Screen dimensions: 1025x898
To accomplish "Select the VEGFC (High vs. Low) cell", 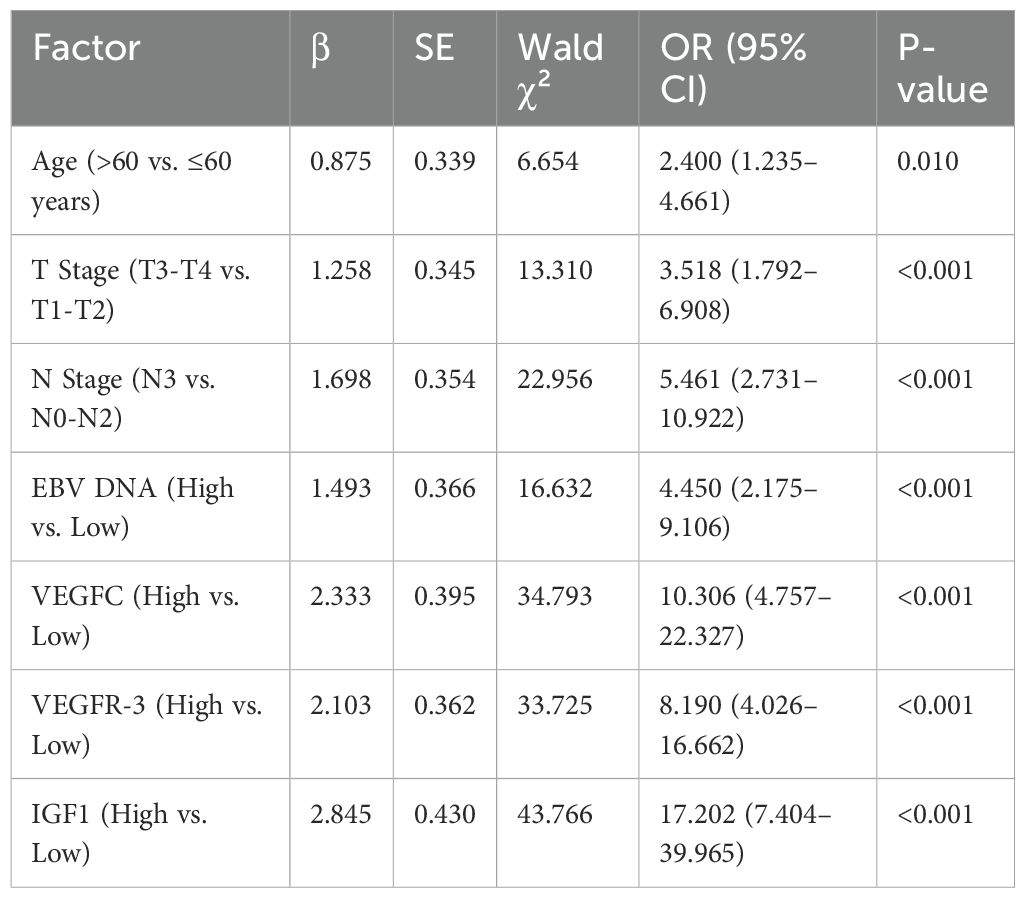I will coord(135,616).
